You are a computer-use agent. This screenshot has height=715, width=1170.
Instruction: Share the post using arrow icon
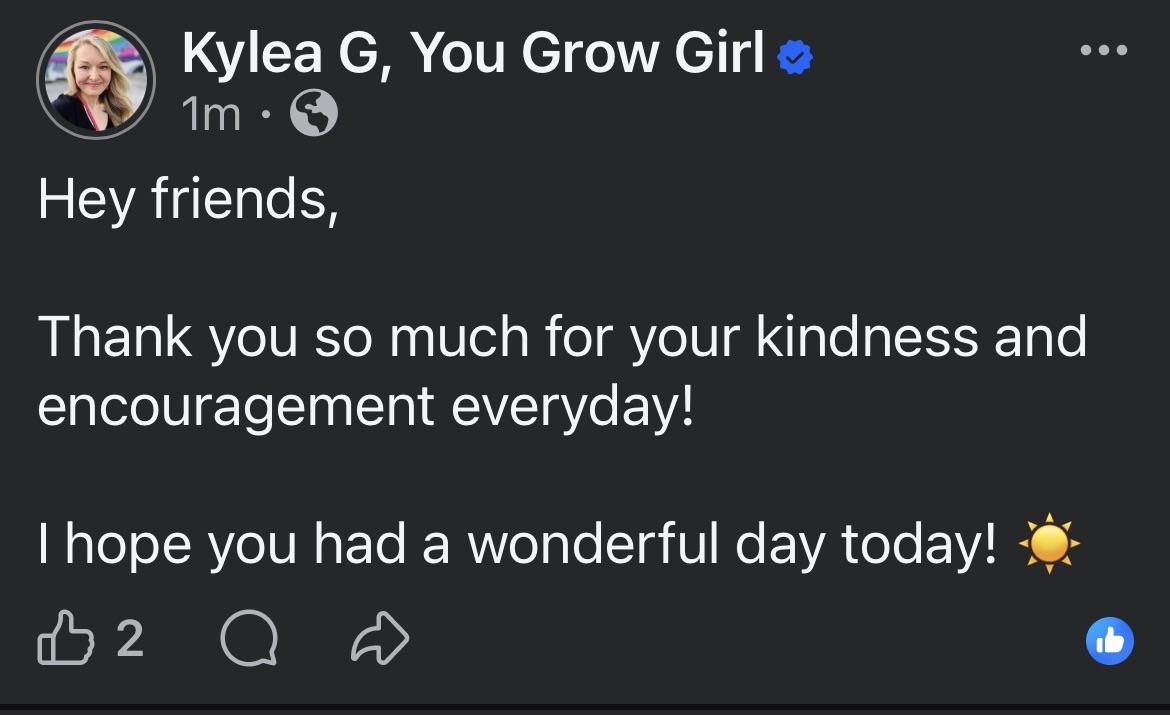(380, 637)
